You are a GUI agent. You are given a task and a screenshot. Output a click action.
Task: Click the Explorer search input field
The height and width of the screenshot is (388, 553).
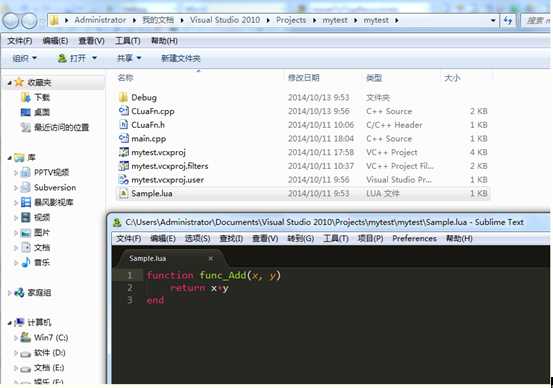click(x=537, y=20)
